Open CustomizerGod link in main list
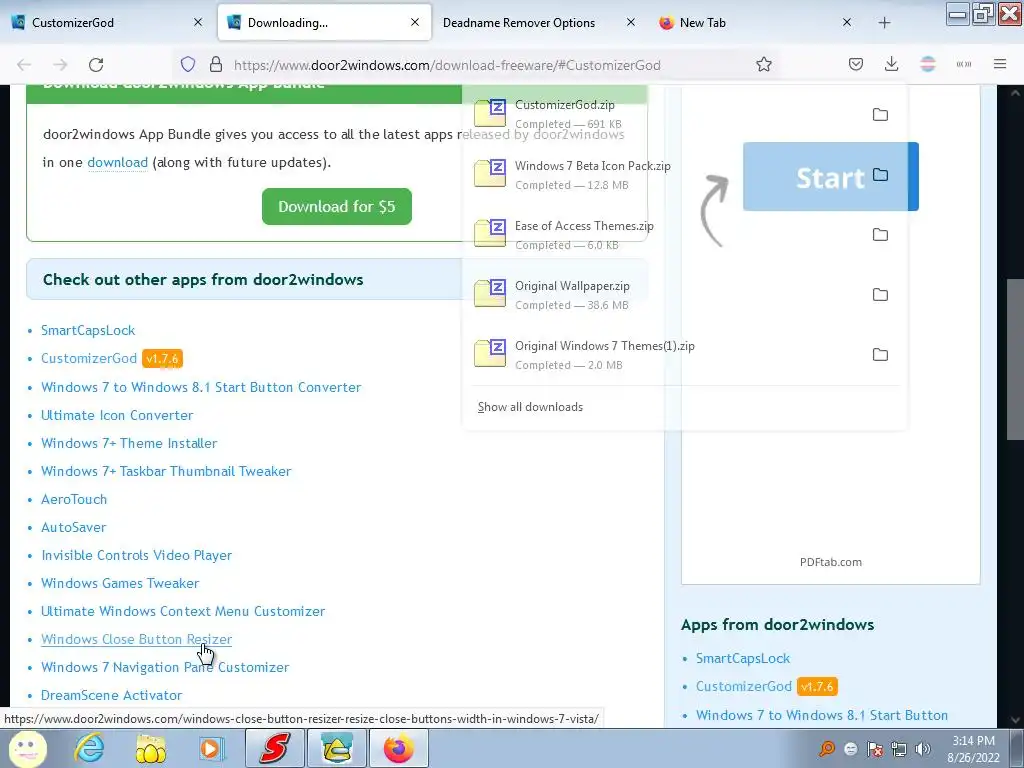Screen dimensions: 1024x768 (x=89, y=359)
